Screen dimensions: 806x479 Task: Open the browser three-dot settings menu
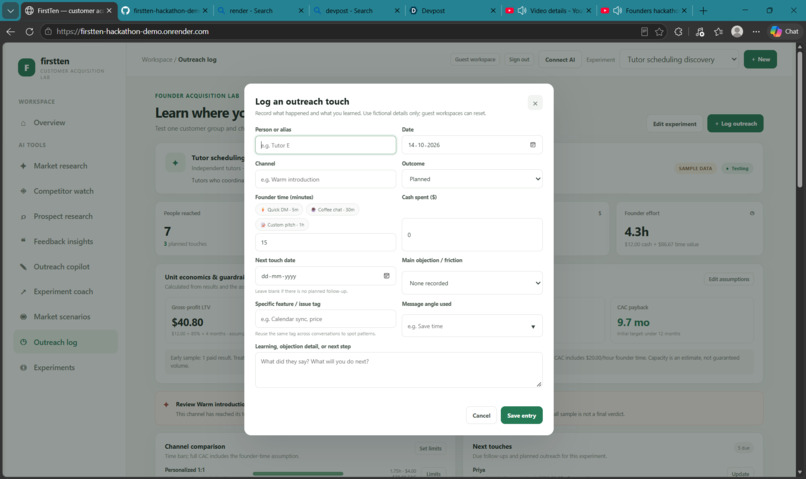(x=756, y=31)
